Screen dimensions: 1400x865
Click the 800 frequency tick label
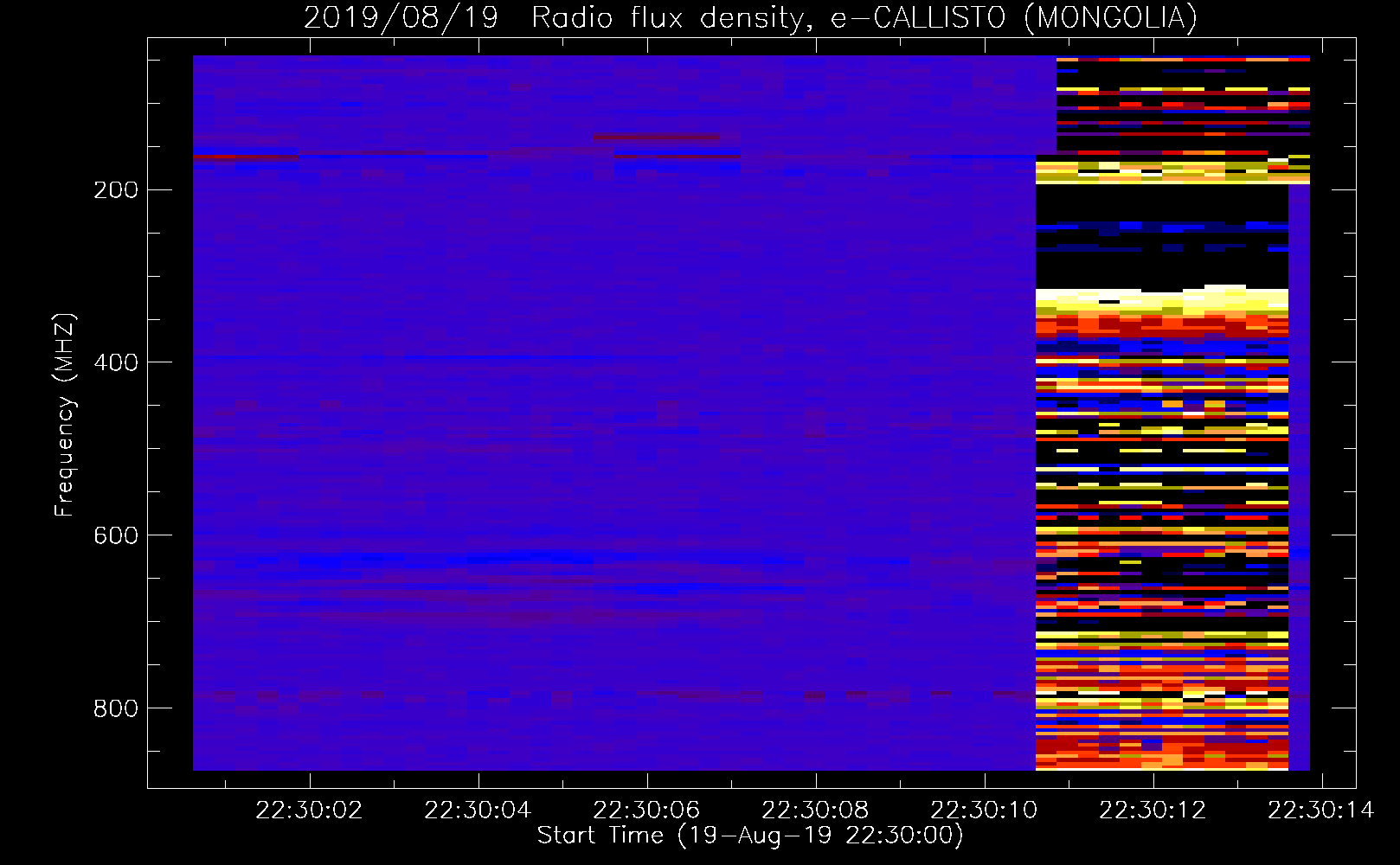click(x=116, y=708)
